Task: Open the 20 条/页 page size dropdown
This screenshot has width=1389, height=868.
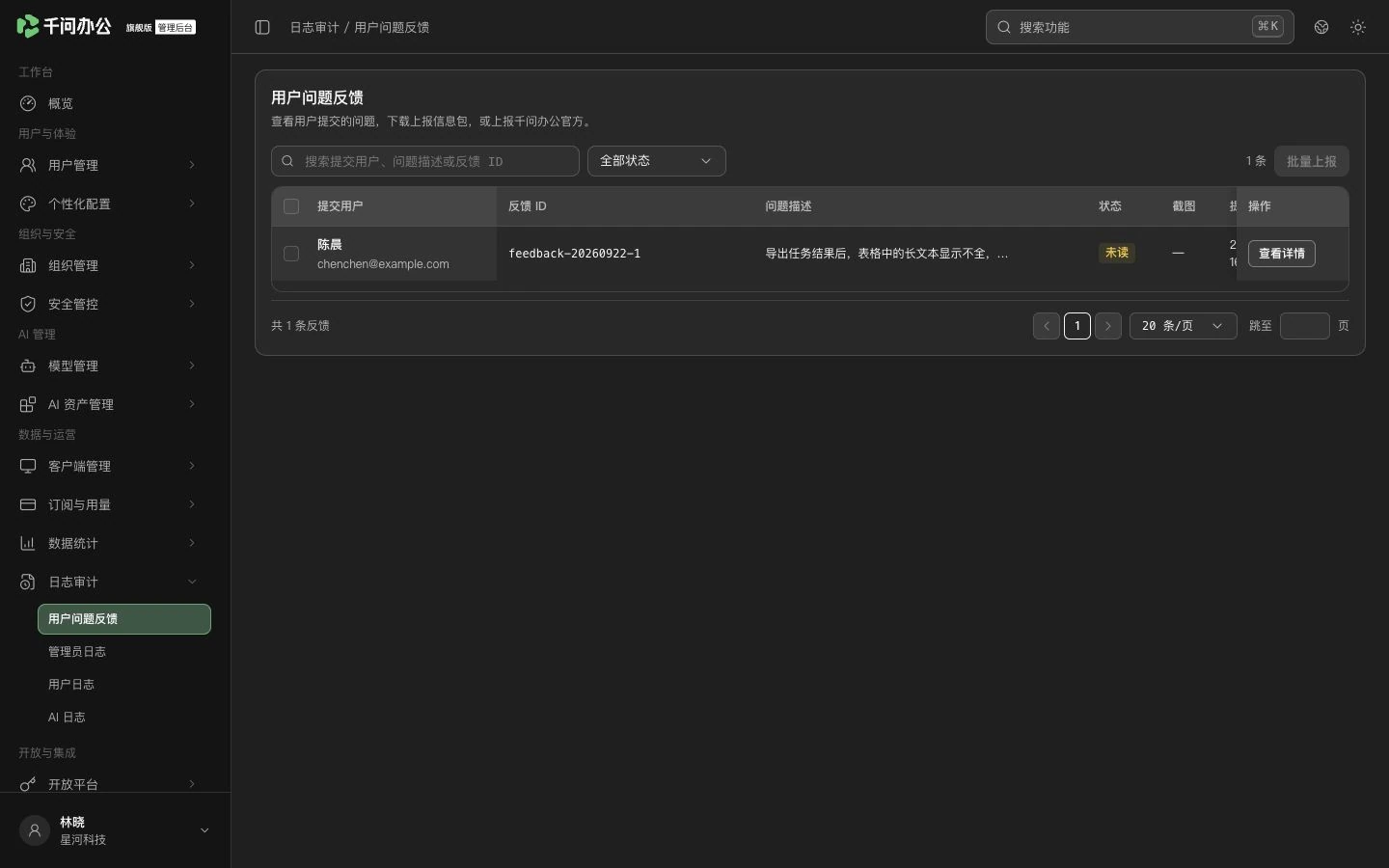Action: [x=1184, y=326]
